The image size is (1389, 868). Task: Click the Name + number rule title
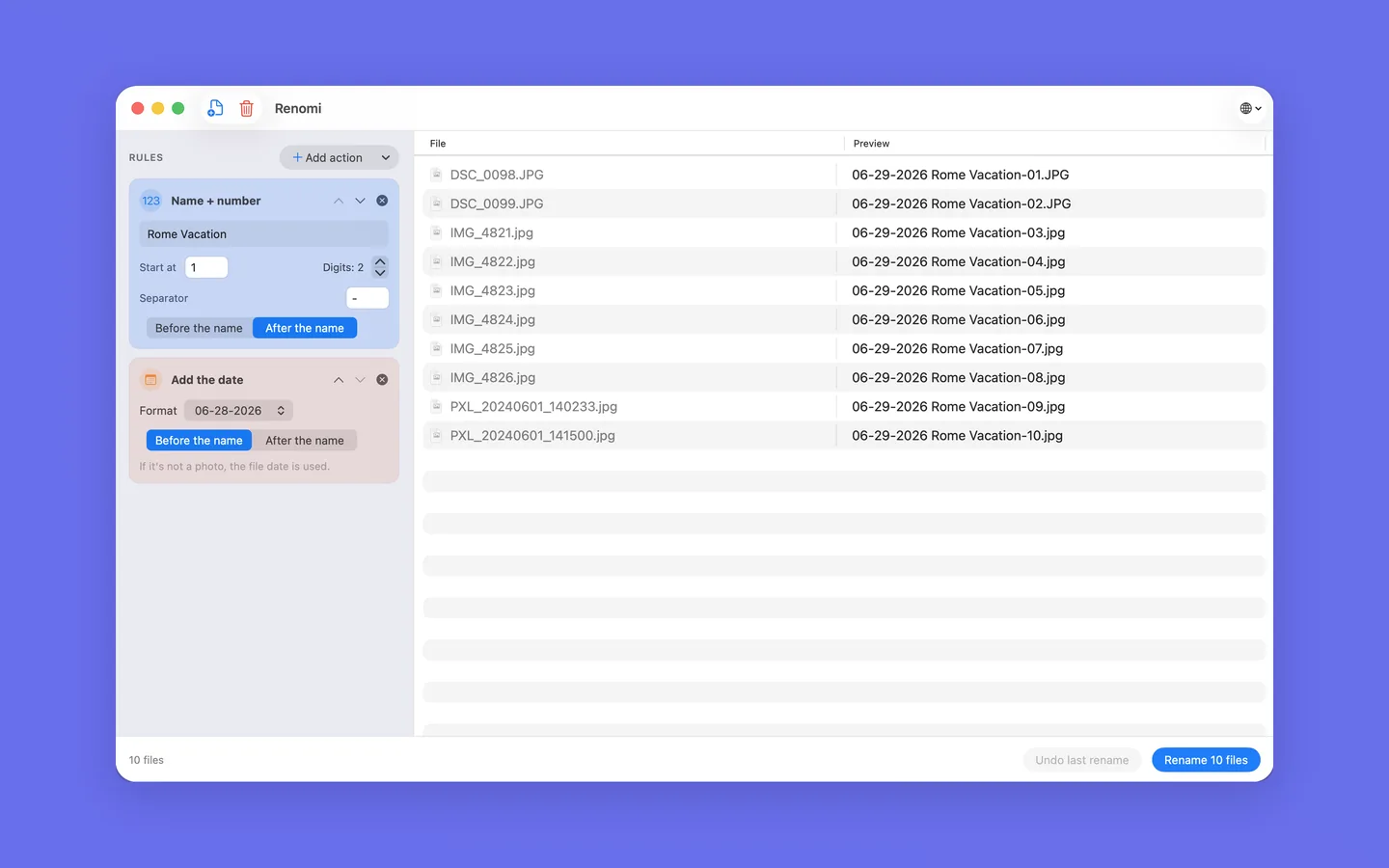click(x=216, y=201)
